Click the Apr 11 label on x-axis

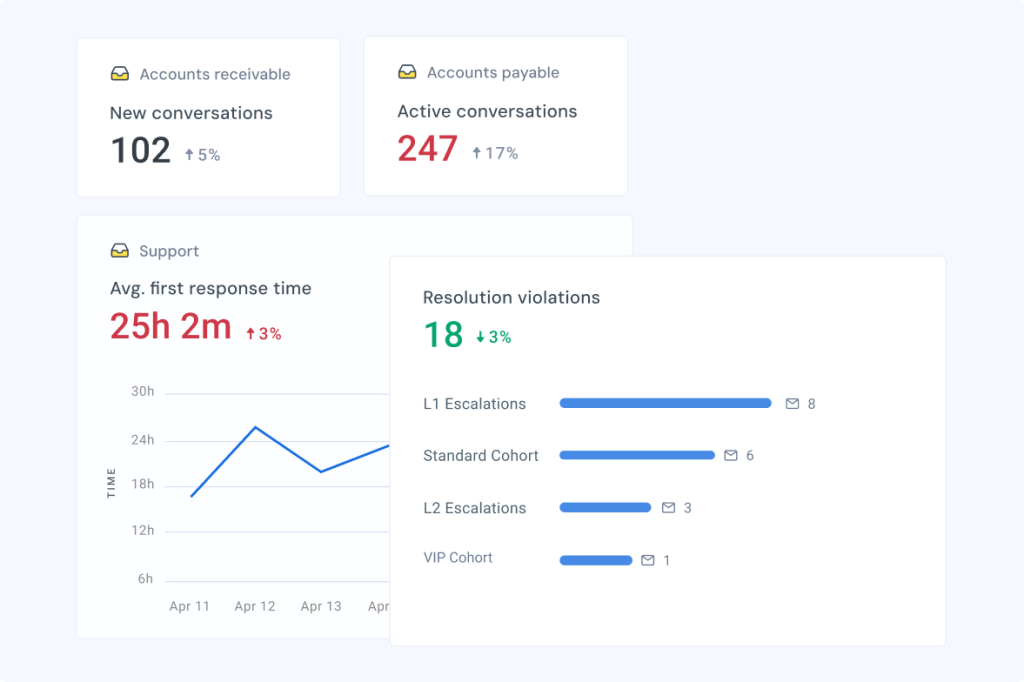(189, 606)
